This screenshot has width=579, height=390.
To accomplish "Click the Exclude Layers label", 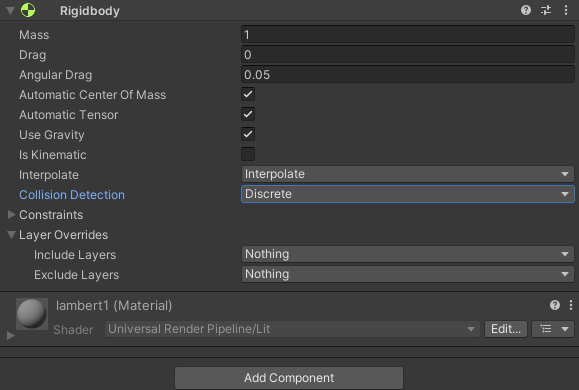I will tap(76, 275).
